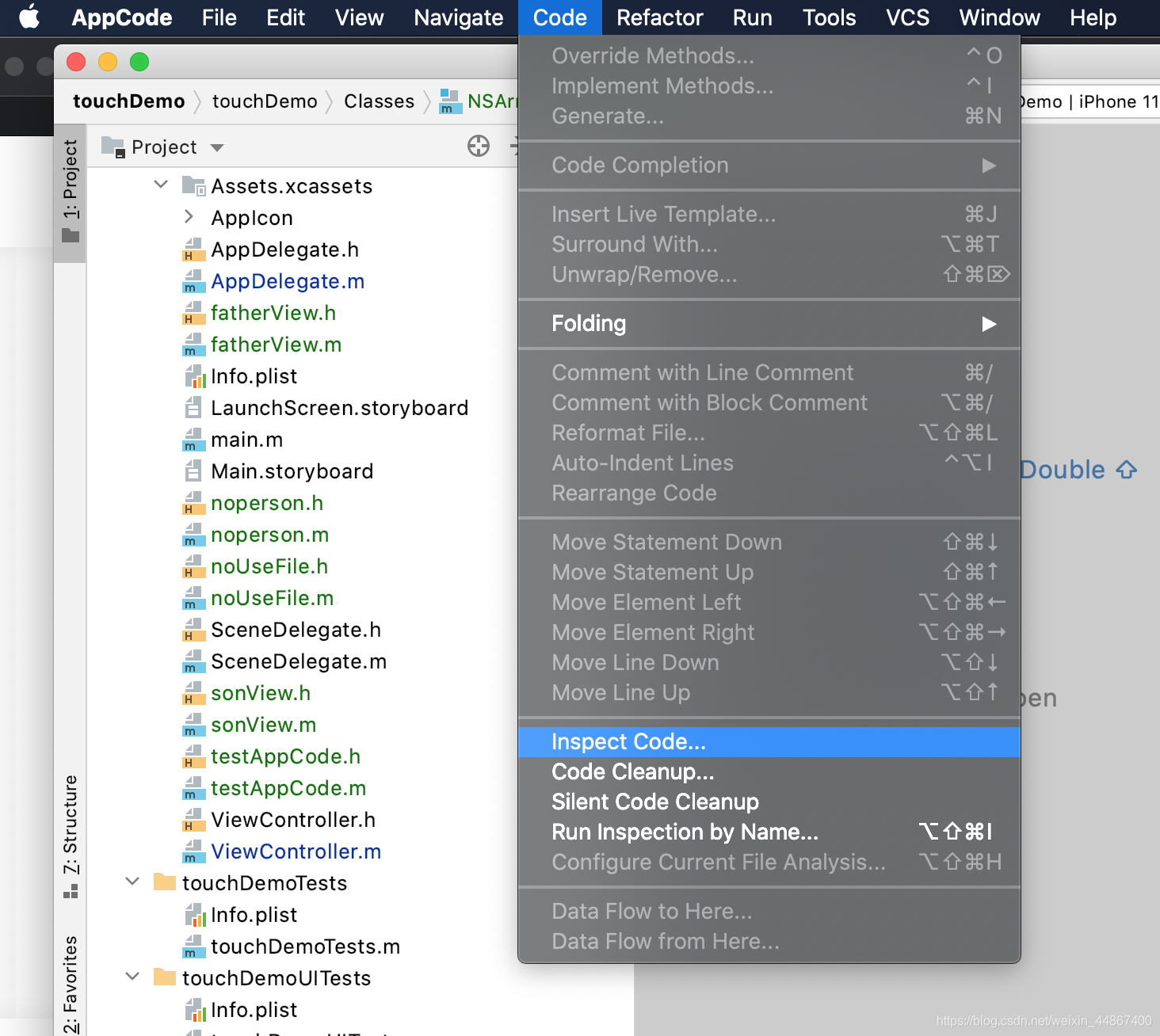Open the 2: Favorites tool window tab
Viewport: 1160px width, 1036px height.
71,985
